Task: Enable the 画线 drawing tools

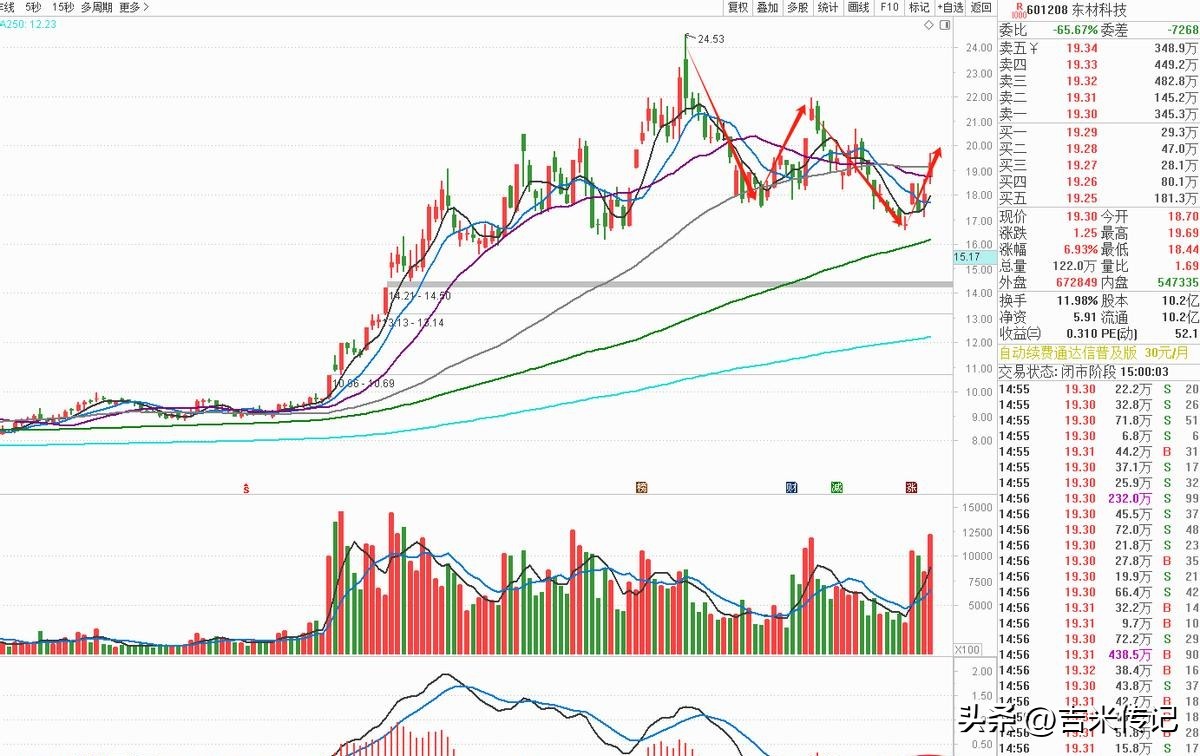Action: [858, 7]
